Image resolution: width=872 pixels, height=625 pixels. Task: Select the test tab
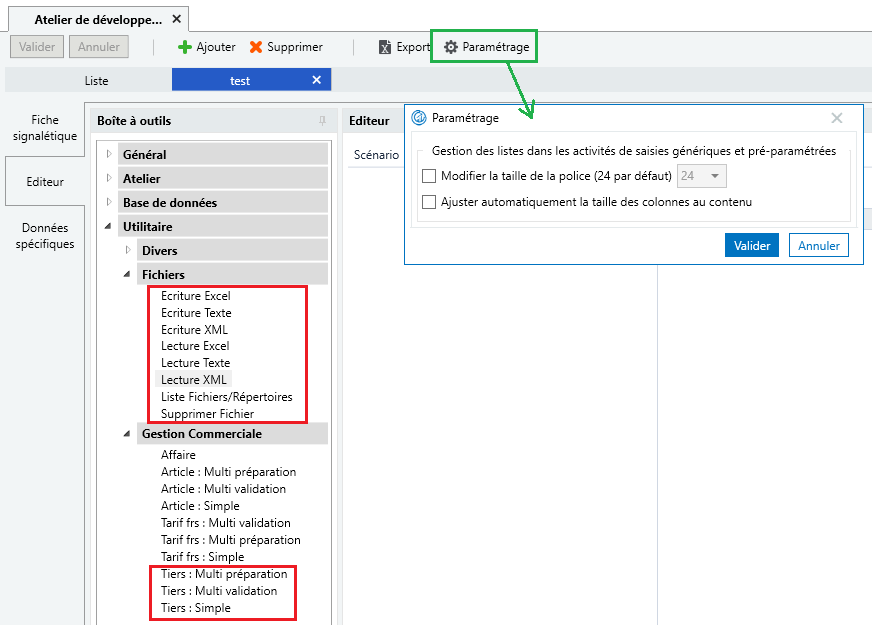(240, 81)
